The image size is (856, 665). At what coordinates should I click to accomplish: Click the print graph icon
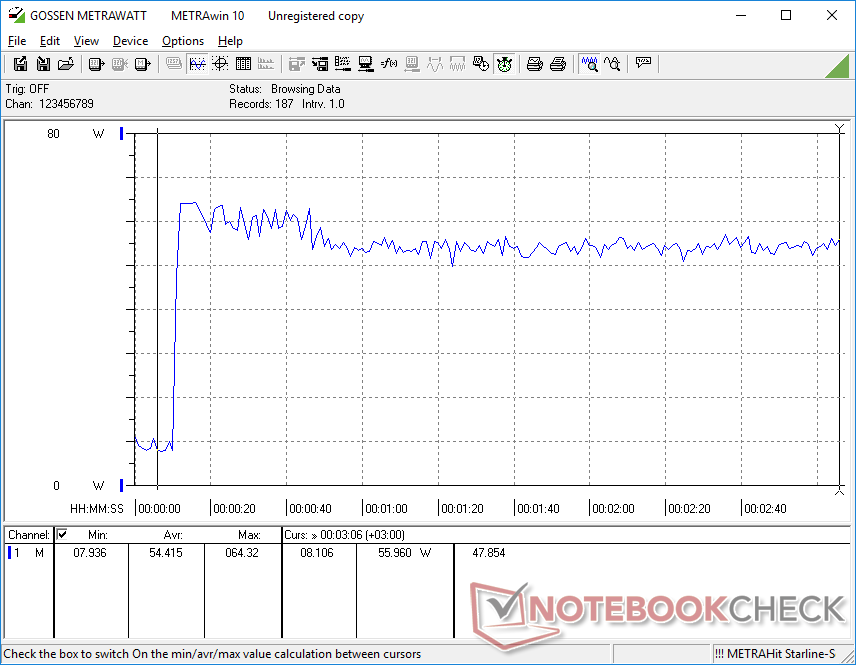(534, 64)
